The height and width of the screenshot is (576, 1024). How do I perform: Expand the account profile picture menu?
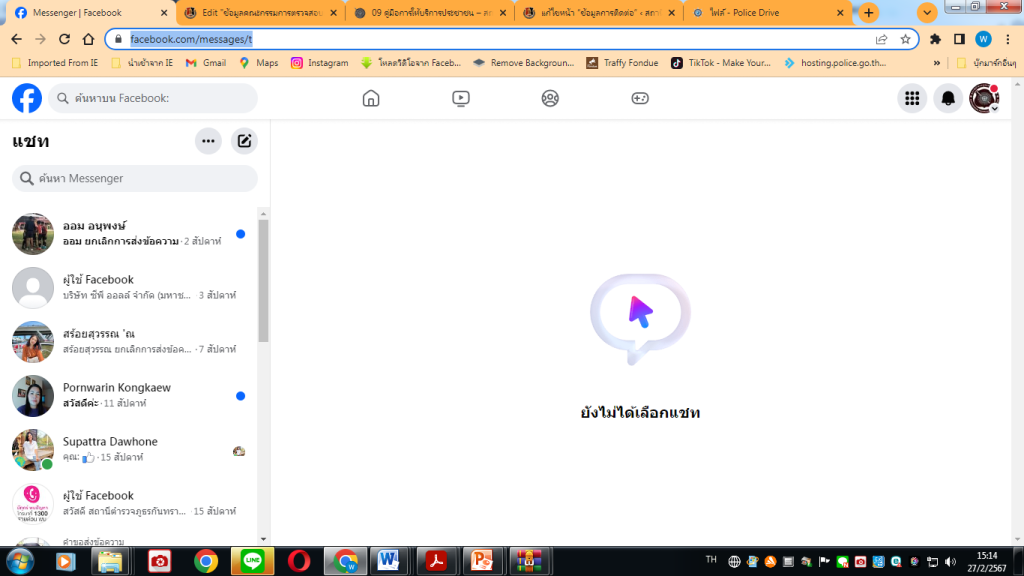[984, 98]
